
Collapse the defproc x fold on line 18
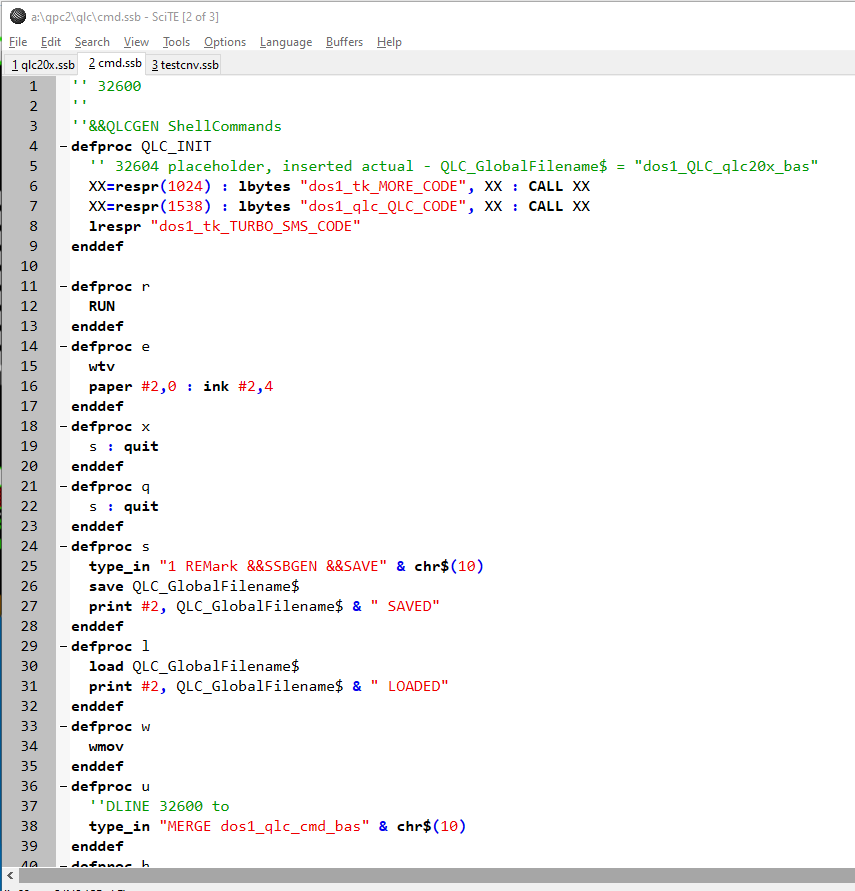click(64, 427)
